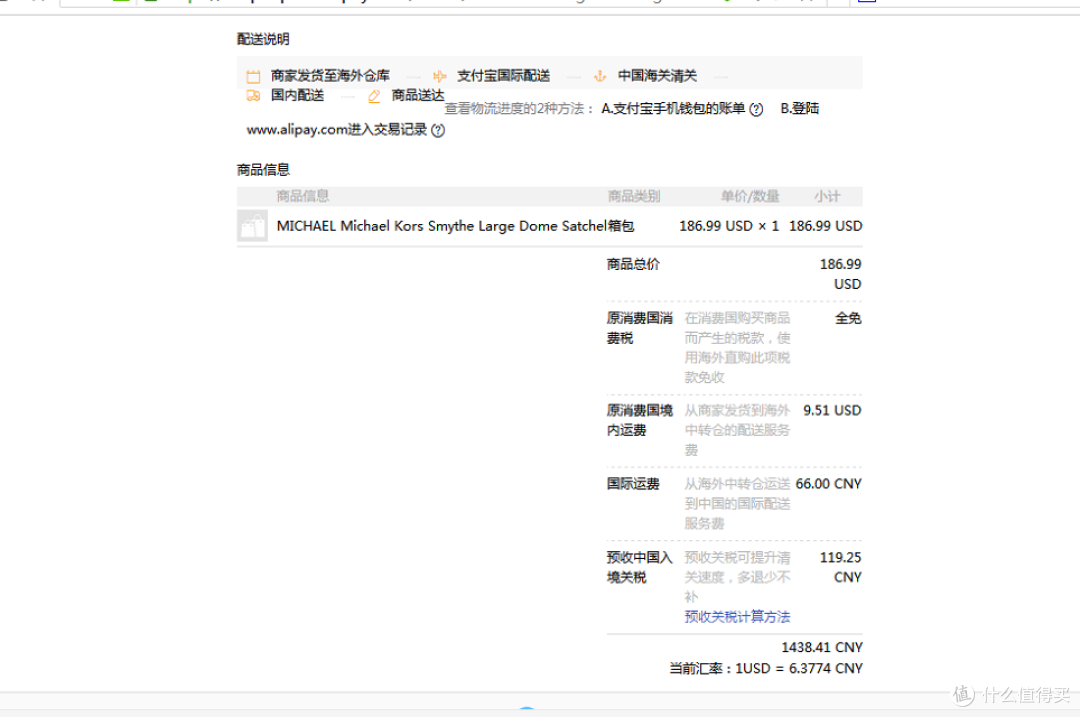Click the calendar icon beside 商家发货至海外仓库
The height and width of the screenshot is (717, 1080).
tap(253, 76)
